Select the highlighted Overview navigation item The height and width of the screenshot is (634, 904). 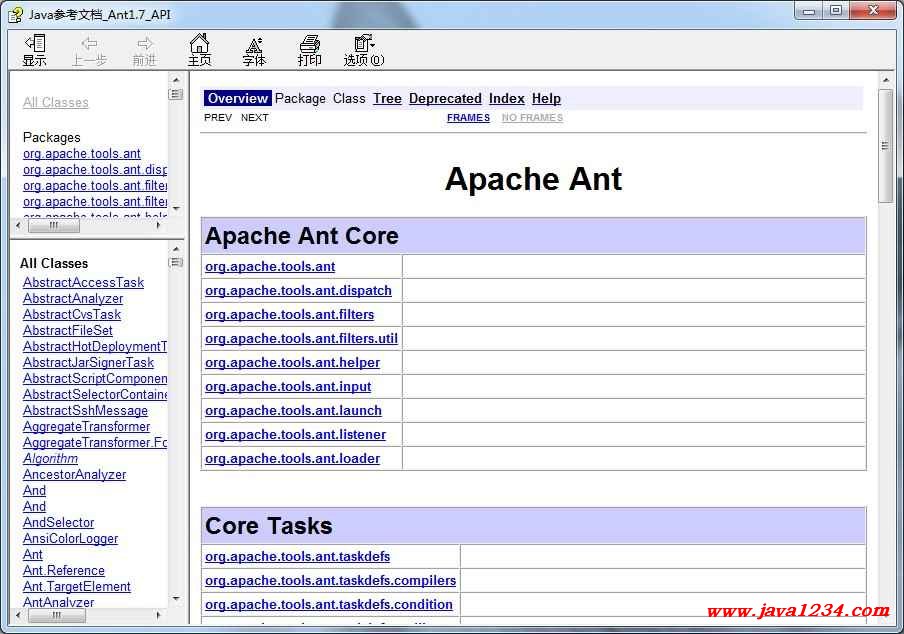click(238, 99)
